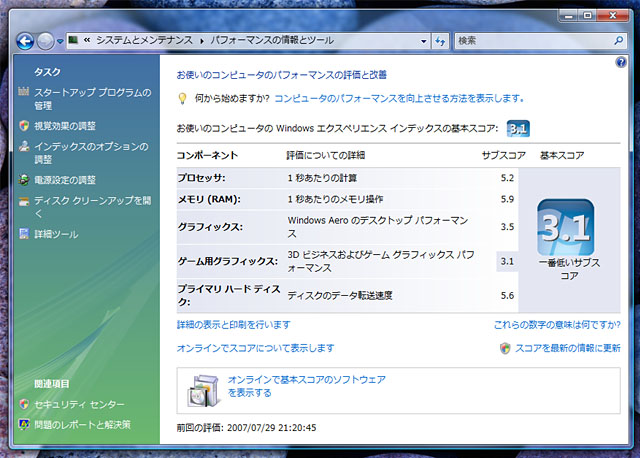This screenshot has width=640, height=458.
Task: Click the プロセッサ subscore 5.2
Action: [507, 178]
